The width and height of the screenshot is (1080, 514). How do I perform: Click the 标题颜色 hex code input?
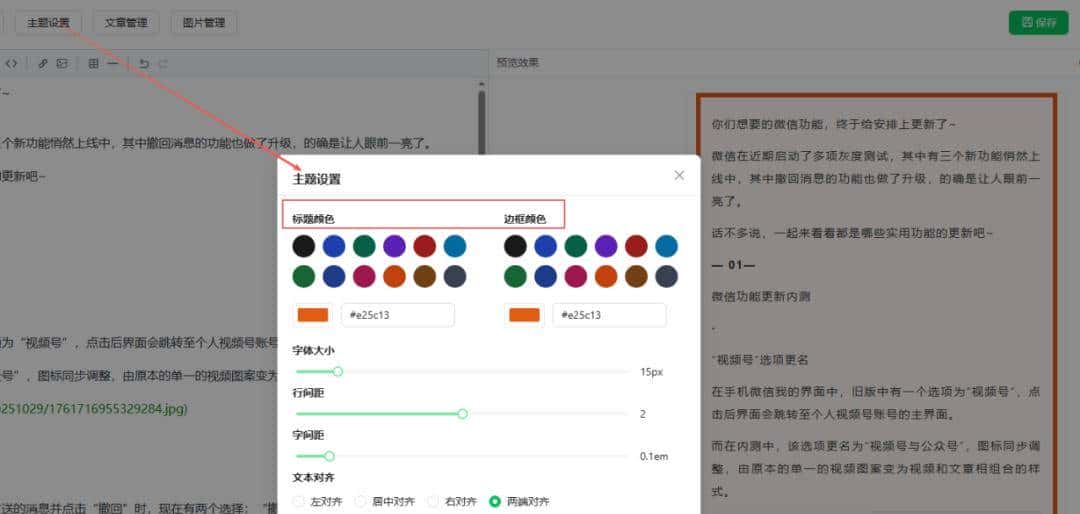398,315
